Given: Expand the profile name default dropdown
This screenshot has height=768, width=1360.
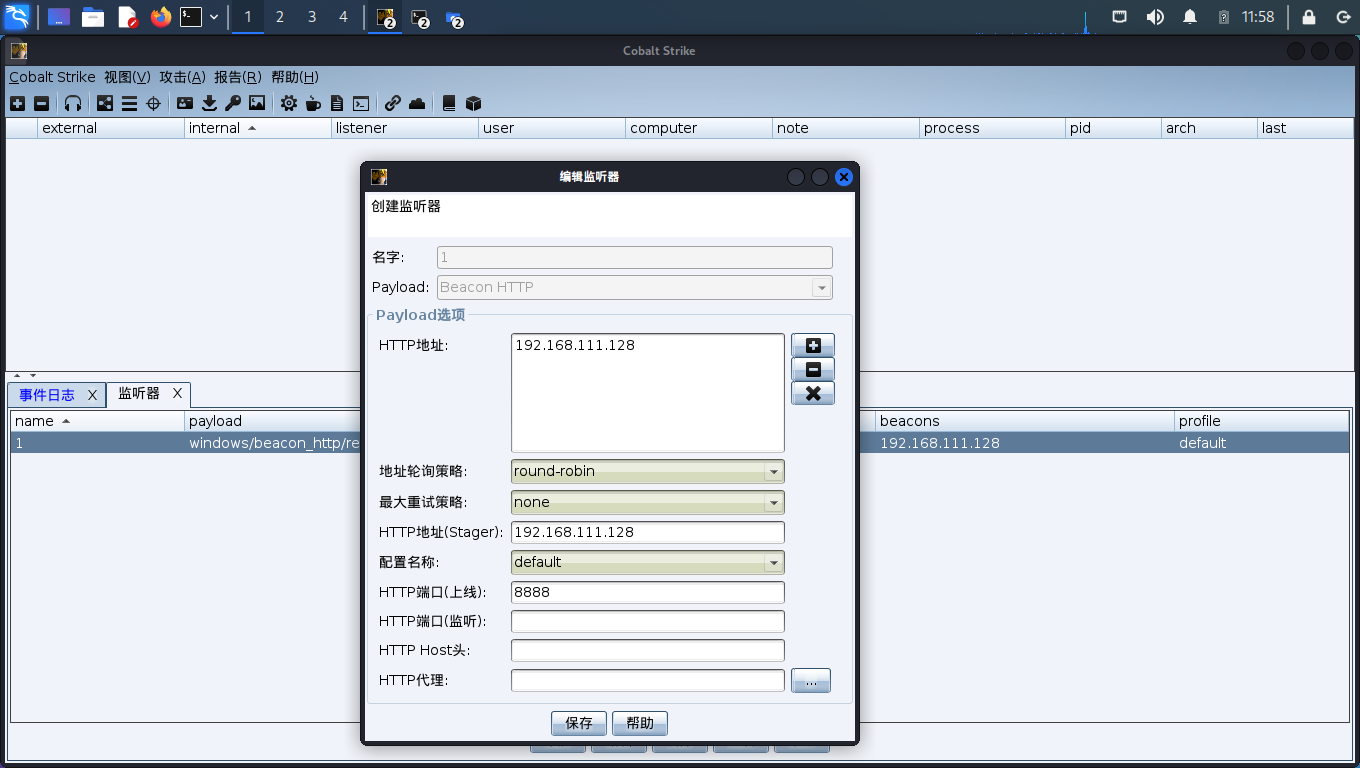Looking at the screenshot, I should pos(773,562).
